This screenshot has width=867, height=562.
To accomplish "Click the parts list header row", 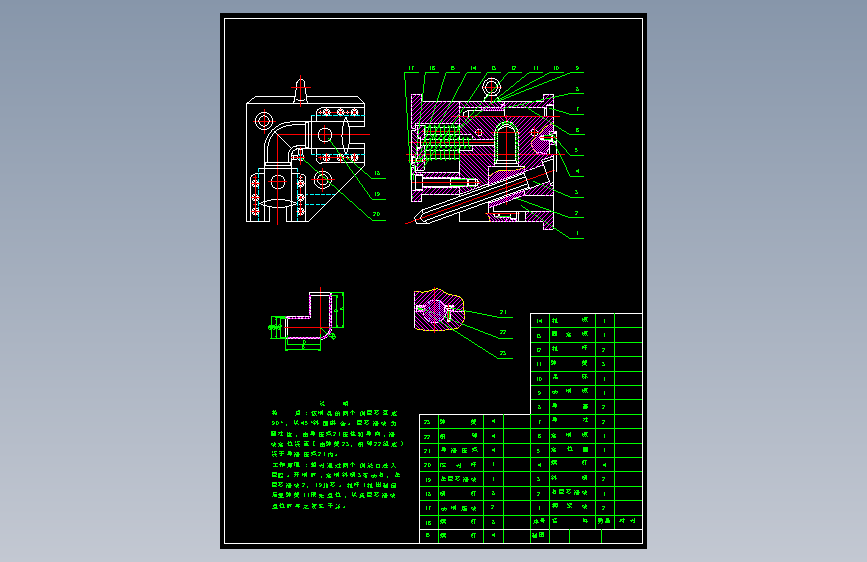I will (x=586, y=522).
